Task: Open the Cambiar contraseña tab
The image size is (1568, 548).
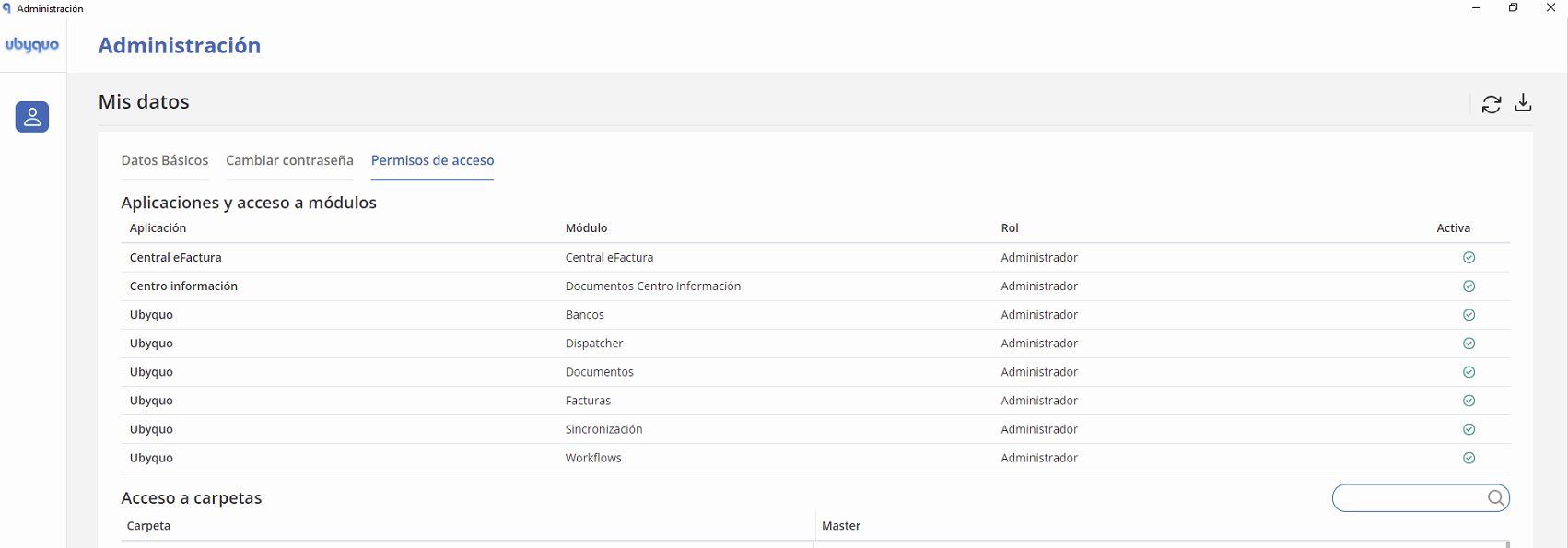Action: 289,160
